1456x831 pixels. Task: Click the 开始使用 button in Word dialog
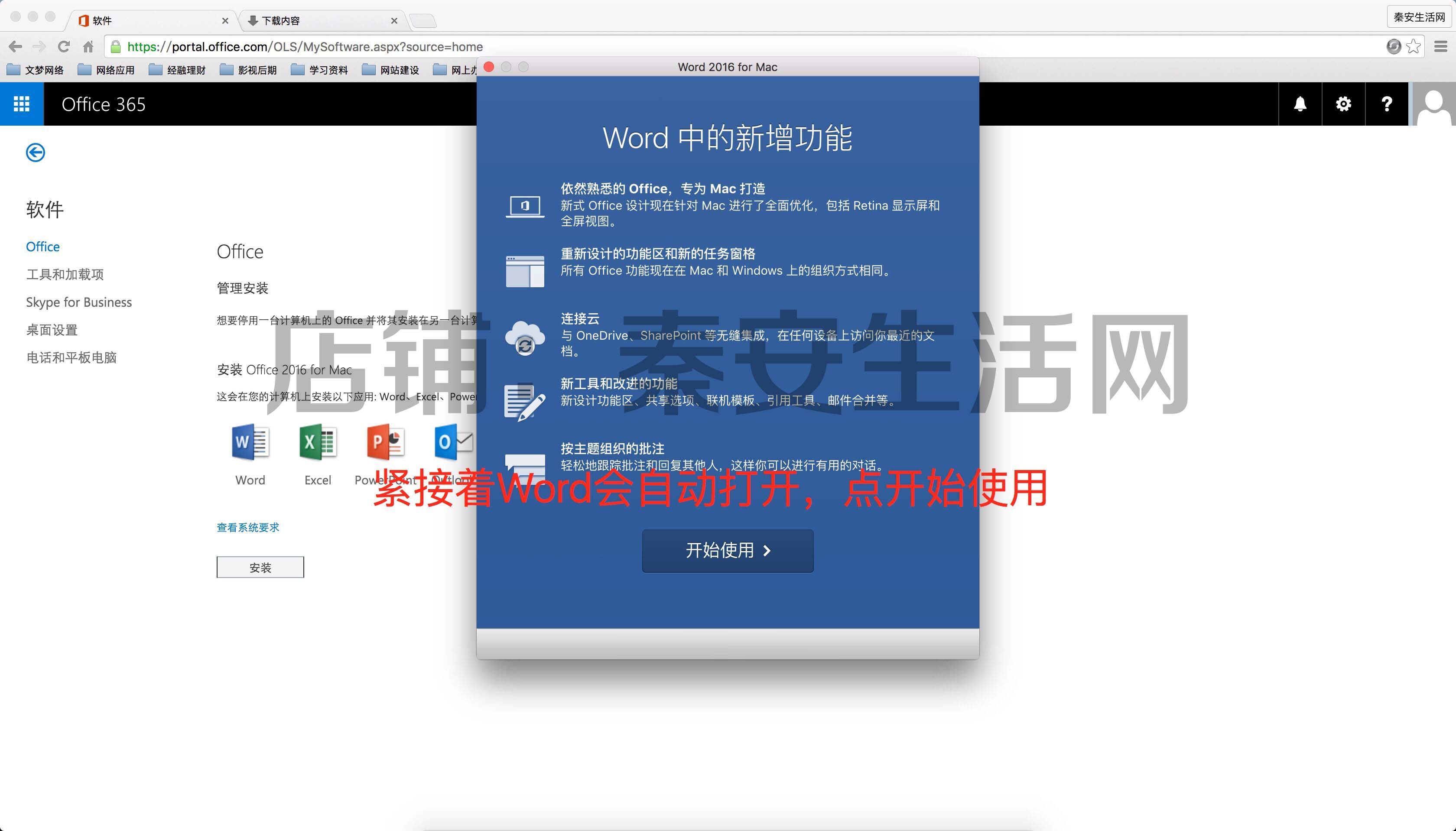(x=727, y=551)
